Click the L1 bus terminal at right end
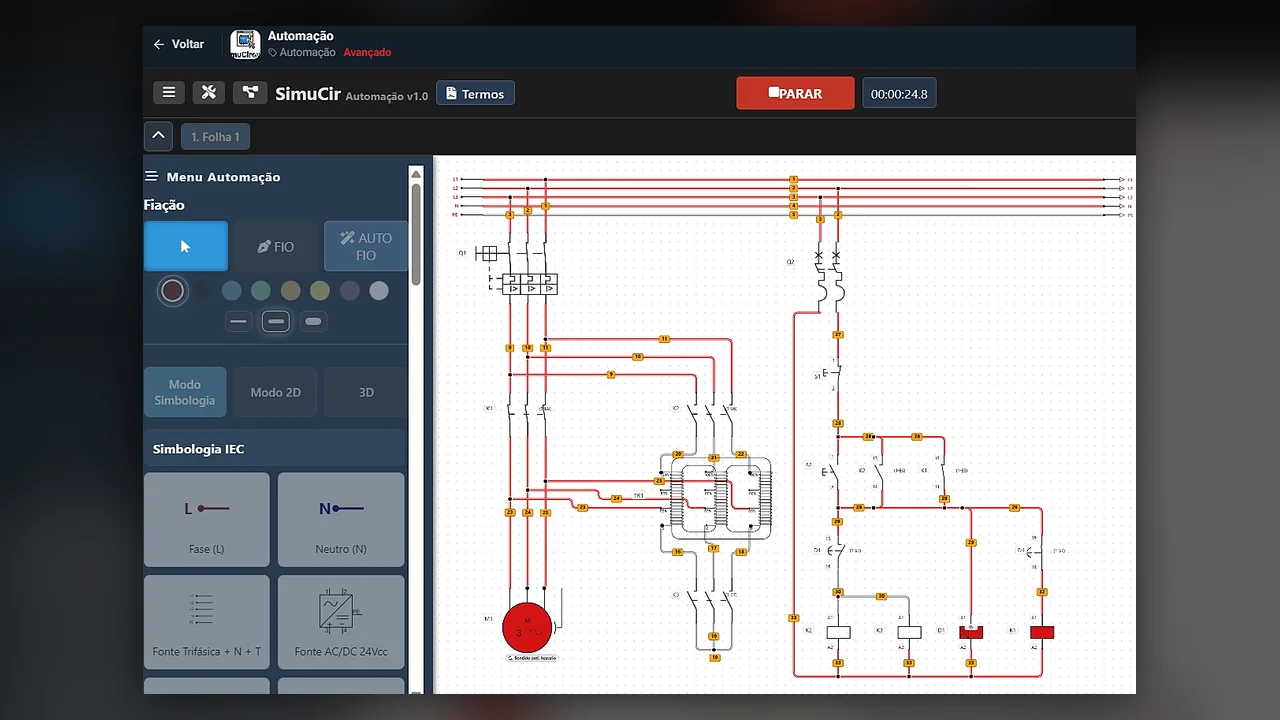This screenshot has height=720, width=1280. 1124,179
